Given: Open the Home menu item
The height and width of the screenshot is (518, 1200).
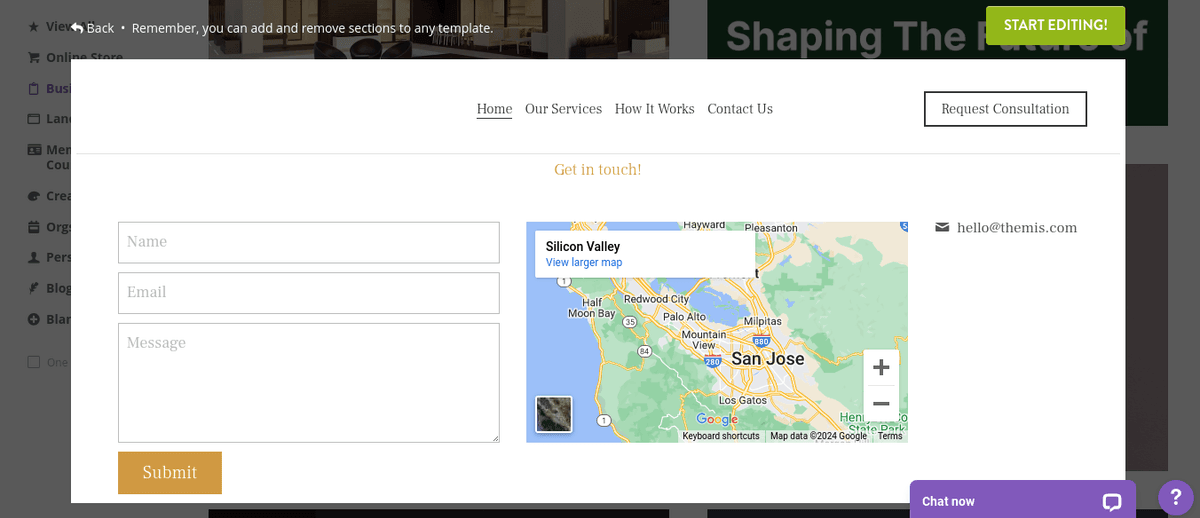Looking at the screenshot, I should click(x=494, y=109).
